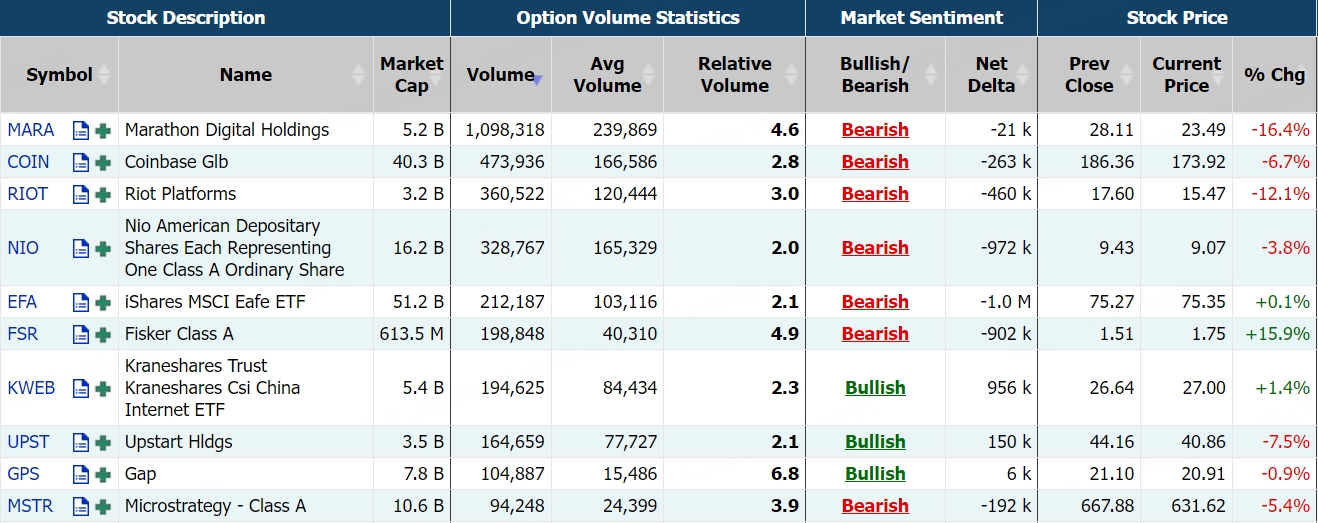Open the document icon for MSTR
Viewport: 1318px width, 523px height.
(x=81, y=506)
